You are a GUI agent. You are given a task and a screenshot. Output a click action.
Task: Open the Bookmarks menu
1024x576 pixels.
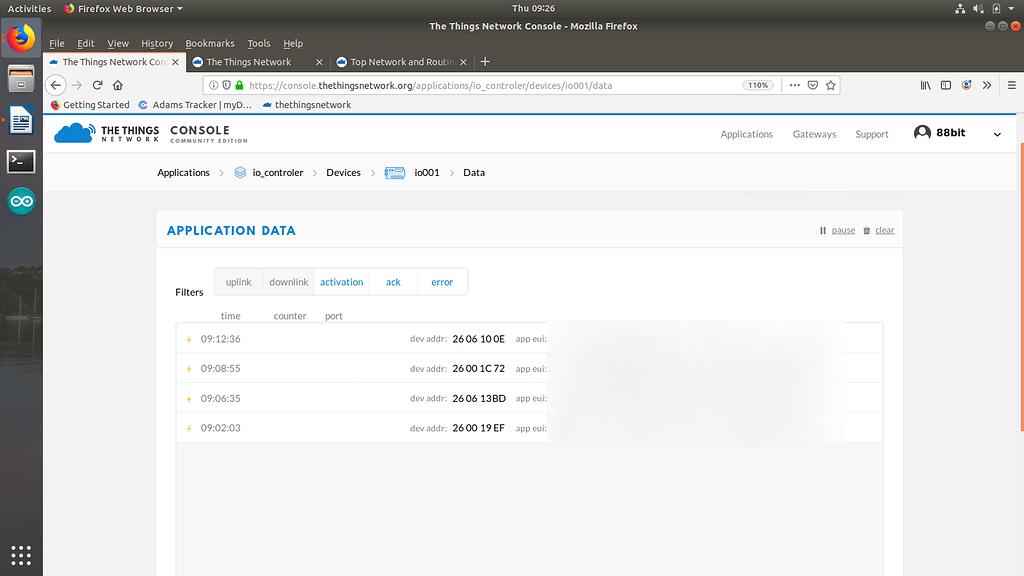[x=210, y=43]
